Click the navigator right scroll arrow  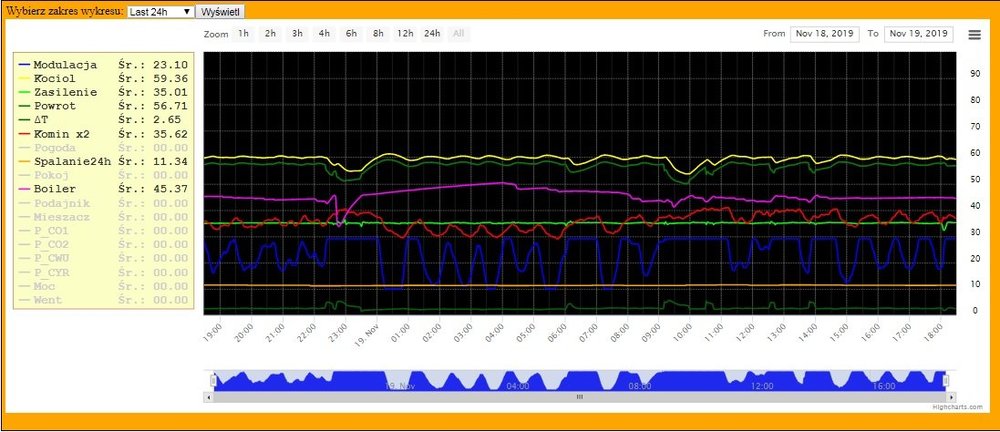pyautogui.click(x=950, y=397)
